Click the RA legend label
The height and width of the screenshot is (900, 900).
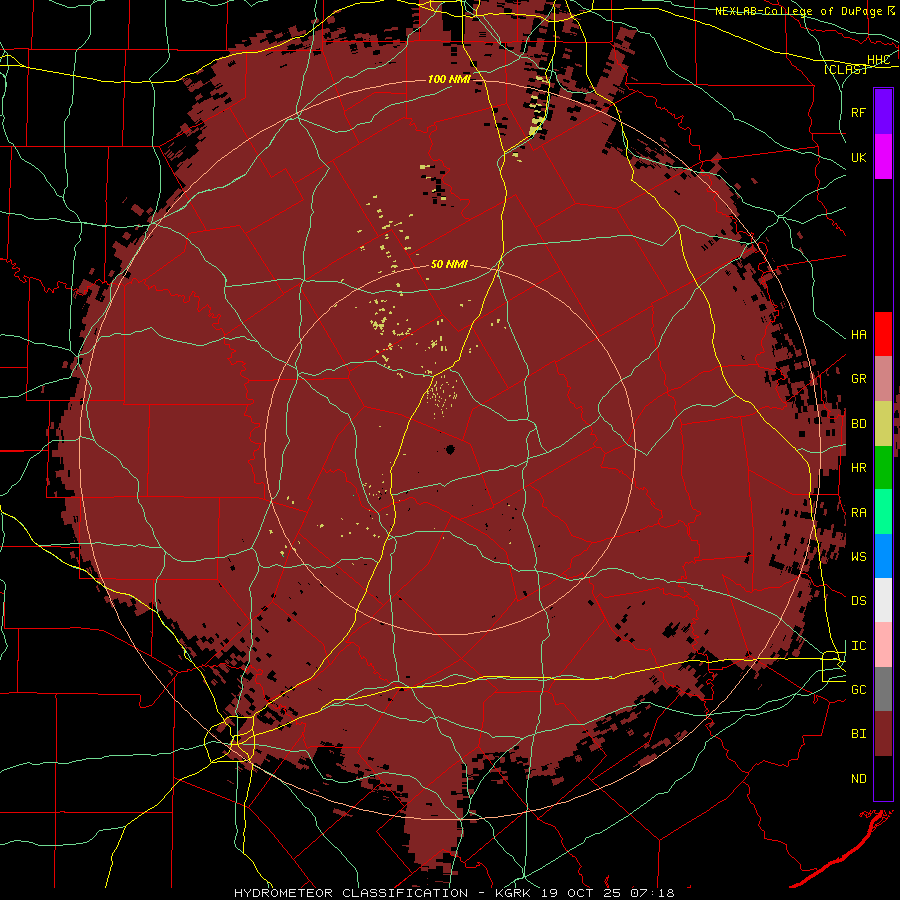tap(858, 513)
